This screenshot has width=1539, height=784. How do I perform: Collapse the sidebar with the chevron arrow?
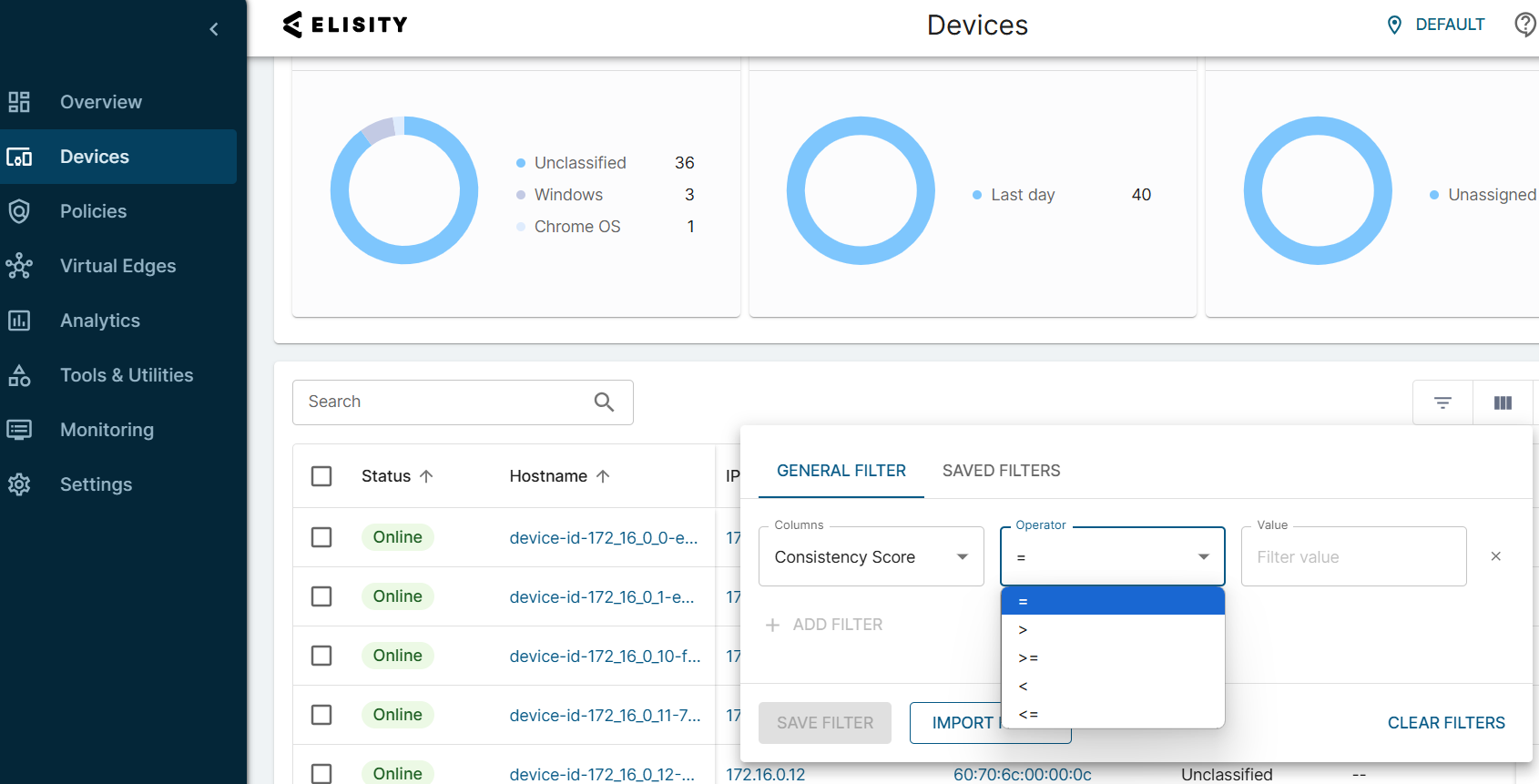click(214, 29)
